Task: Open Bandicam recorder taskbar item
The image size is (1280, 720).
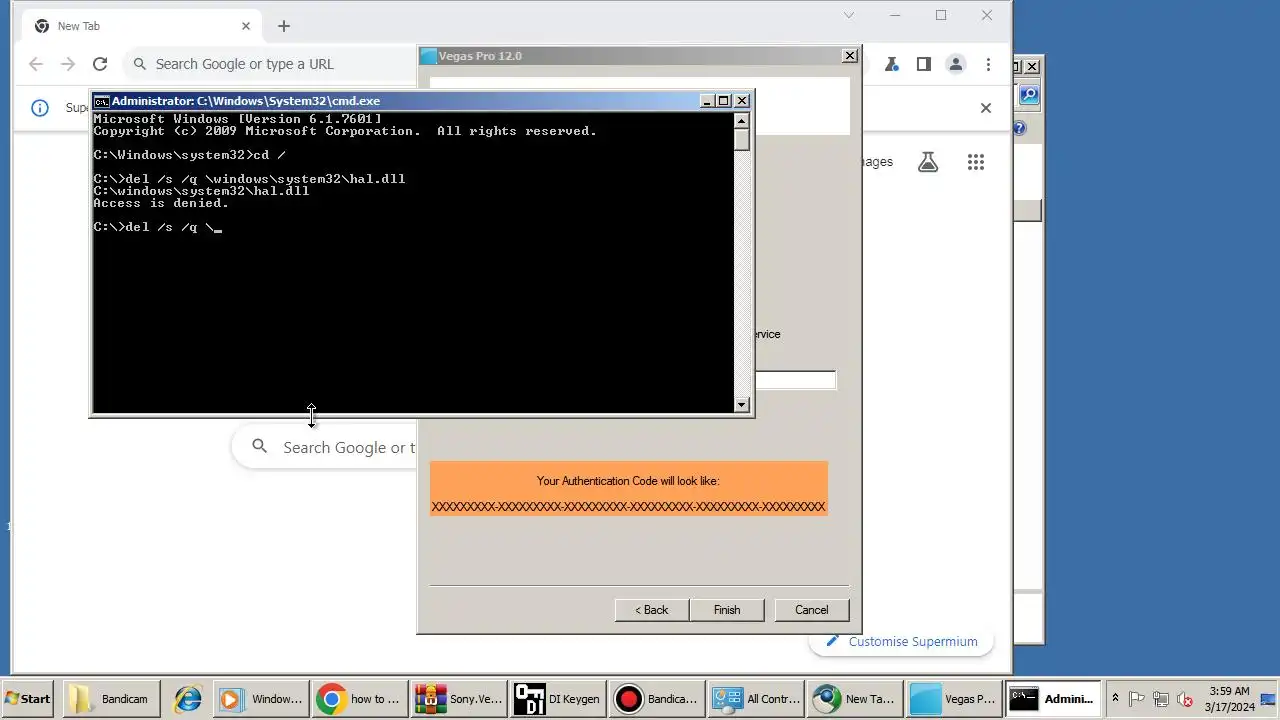Action: point(656,699)
